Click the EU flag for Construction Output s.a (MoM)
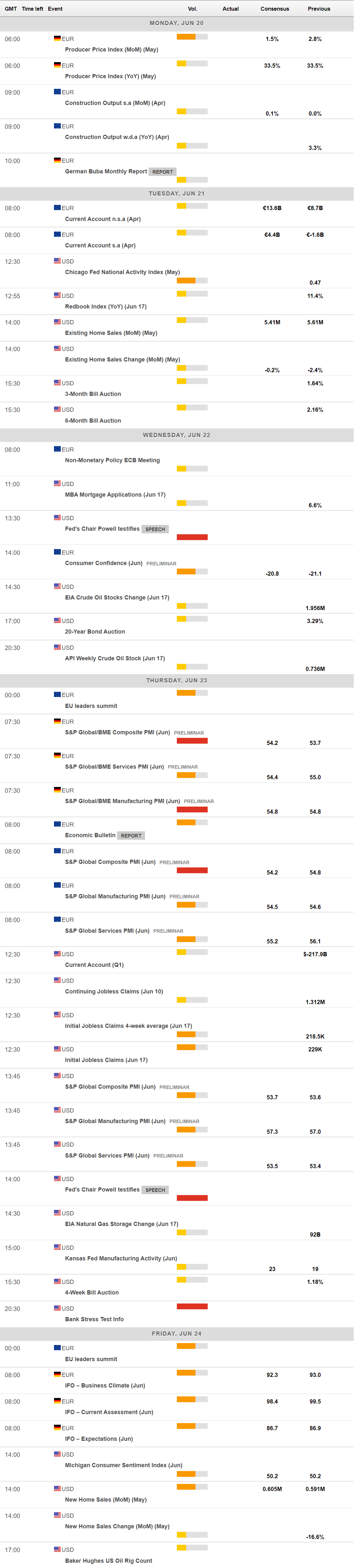The height and width of the screenshot is (1568, 354). pos(57,93)
